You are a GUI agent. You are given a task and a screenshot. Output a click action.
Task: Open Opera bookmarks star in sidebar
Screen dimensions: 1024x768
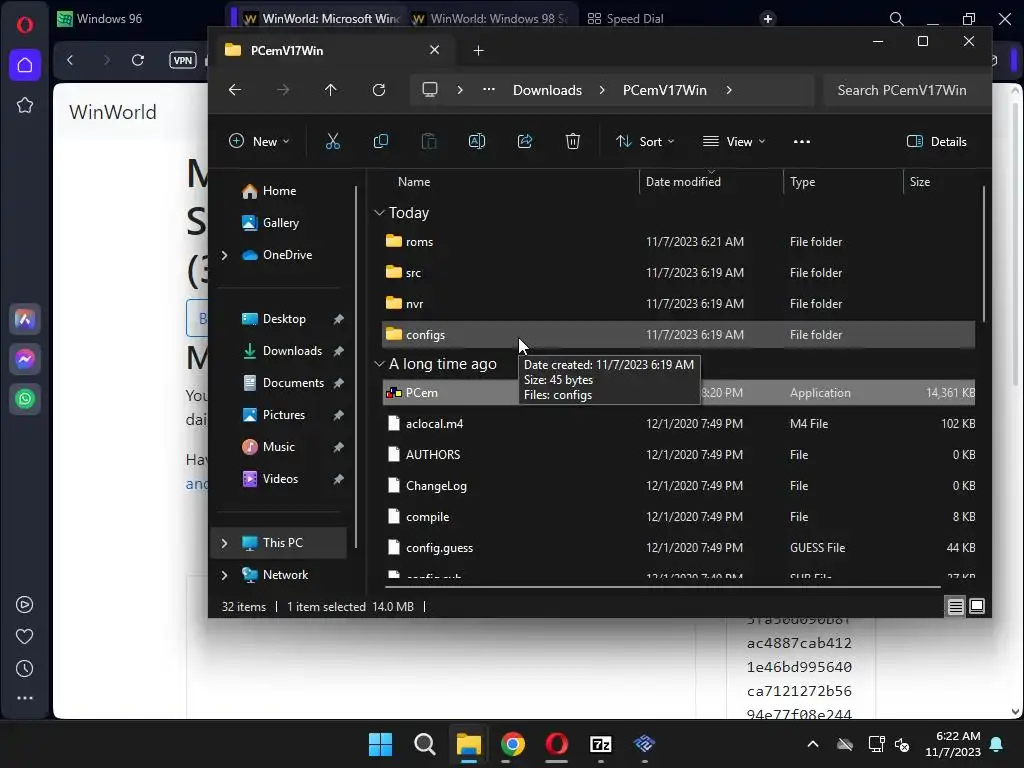25,105
